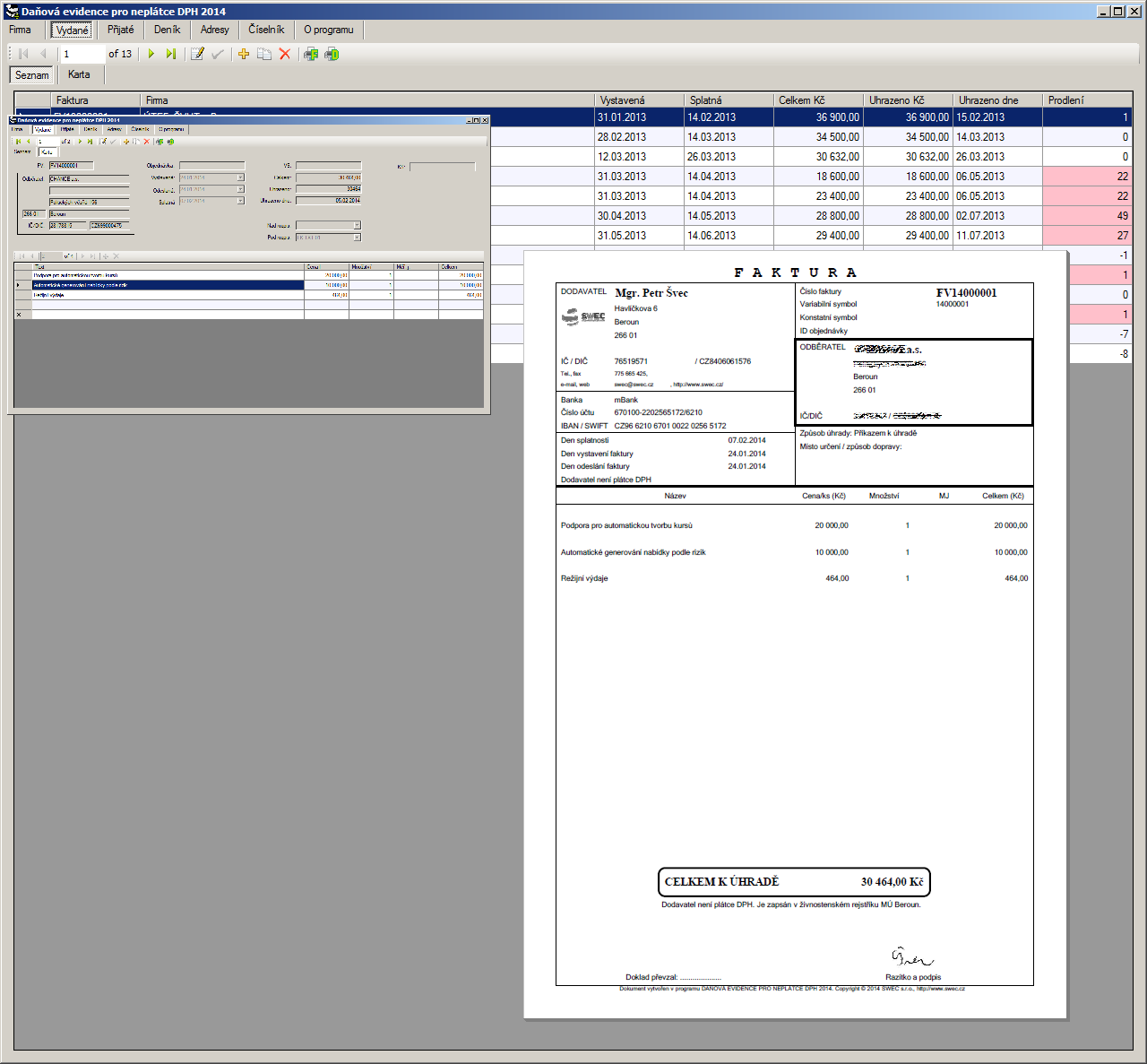Image resolution: width=1147 pixels, height=1064 pixels.
Task: Click the record number field in toolbar
Action: [82, 54]
